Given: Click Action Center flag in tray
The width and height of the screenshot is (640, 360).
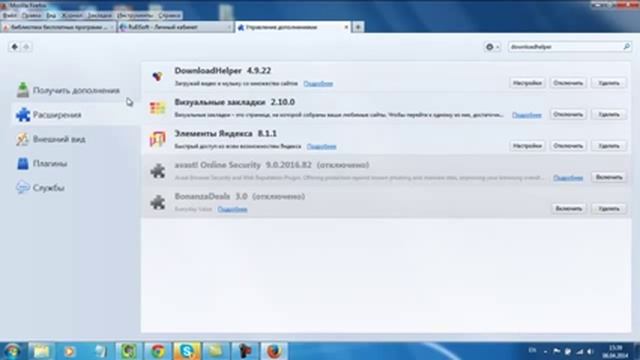Looking at the screenshot, I should [556, 351].
